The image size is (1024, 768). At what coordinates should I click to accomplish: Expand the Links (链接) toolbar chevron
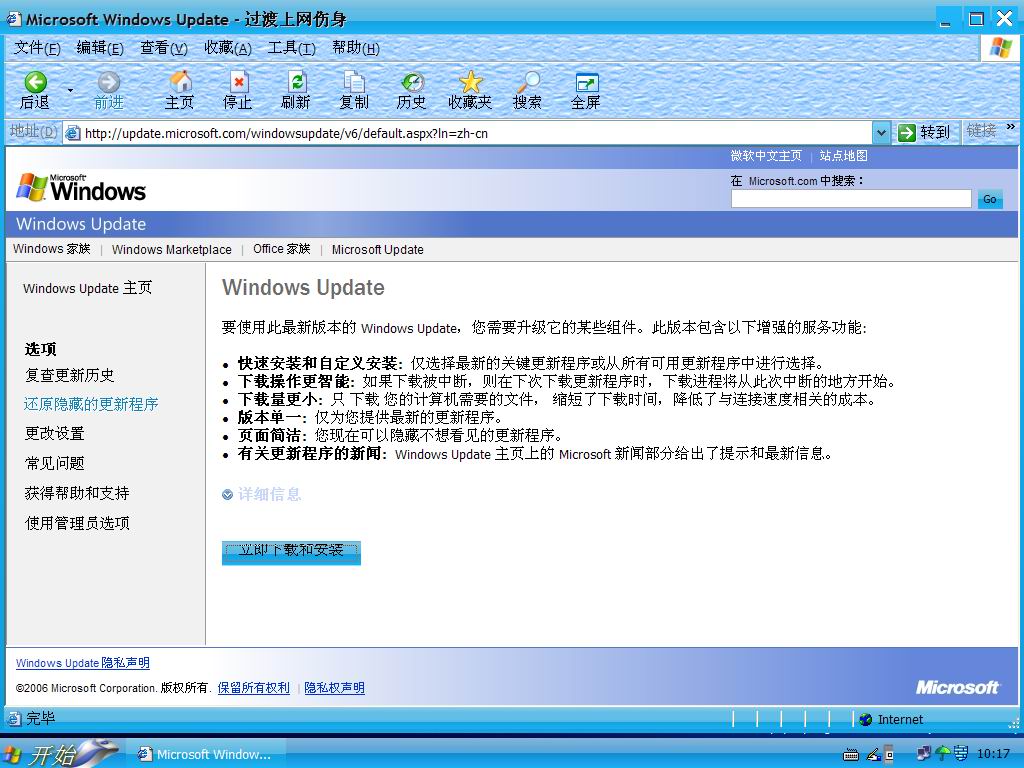click(x=1010, y=127)
